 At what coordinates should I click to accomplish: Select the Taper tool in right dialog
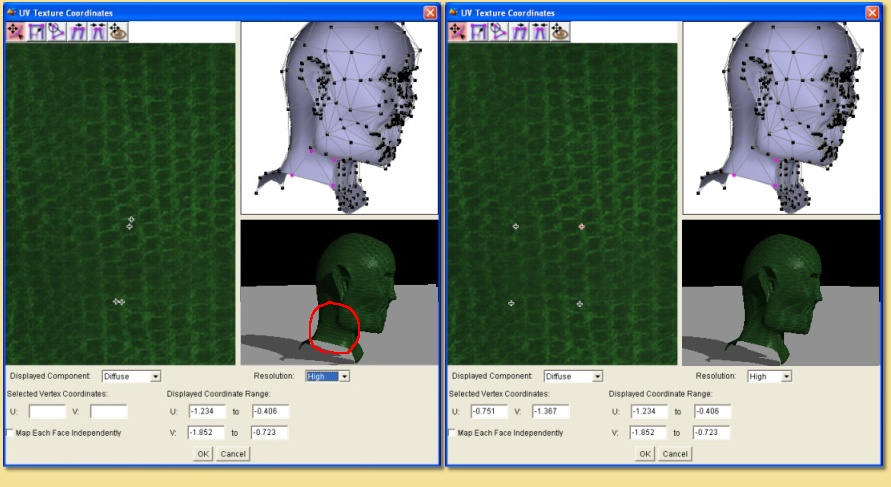541,32
